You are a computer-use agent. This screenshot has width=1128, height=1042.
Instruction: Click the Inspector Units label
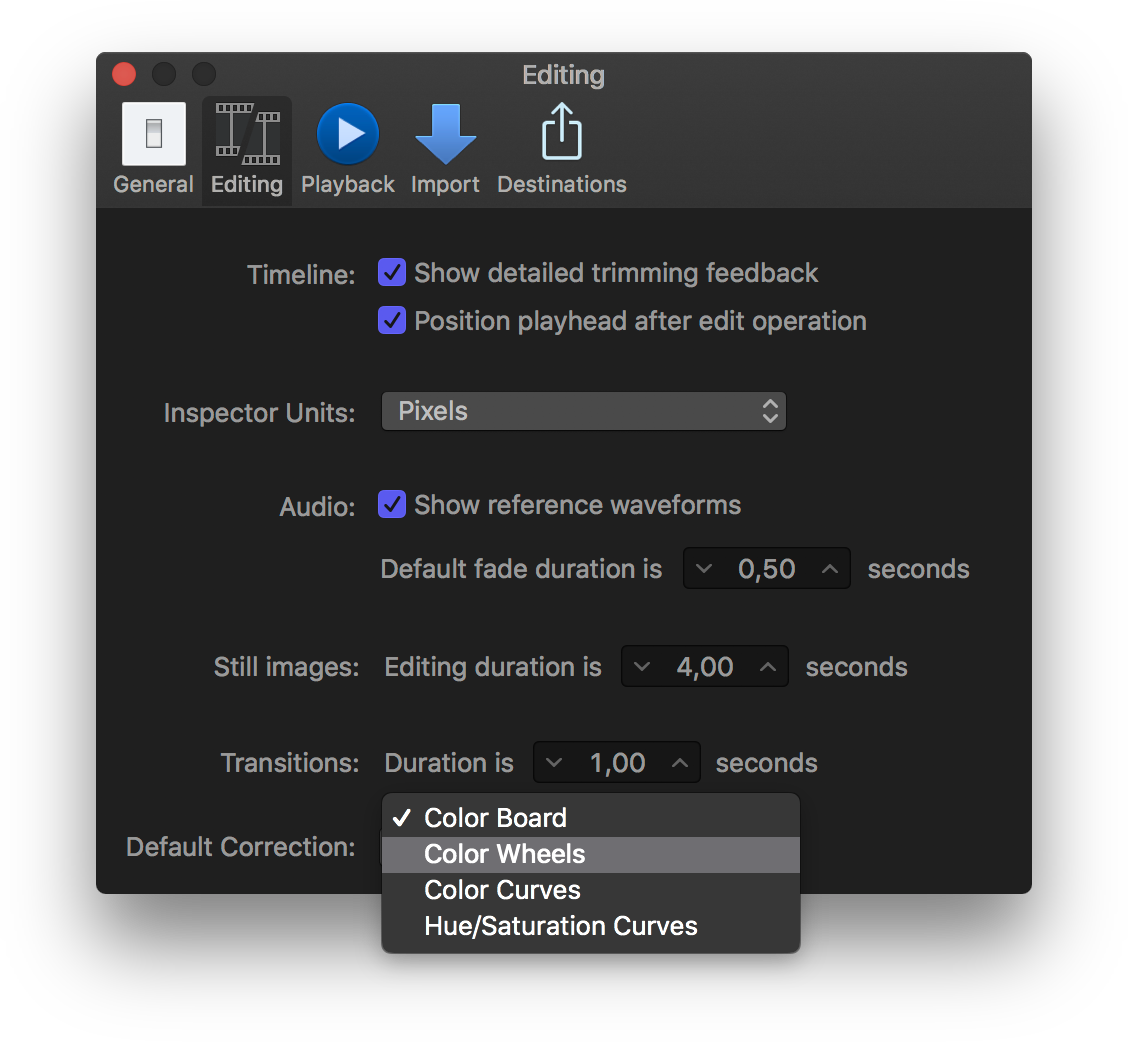pyautogui.click(x=259, y=413)
